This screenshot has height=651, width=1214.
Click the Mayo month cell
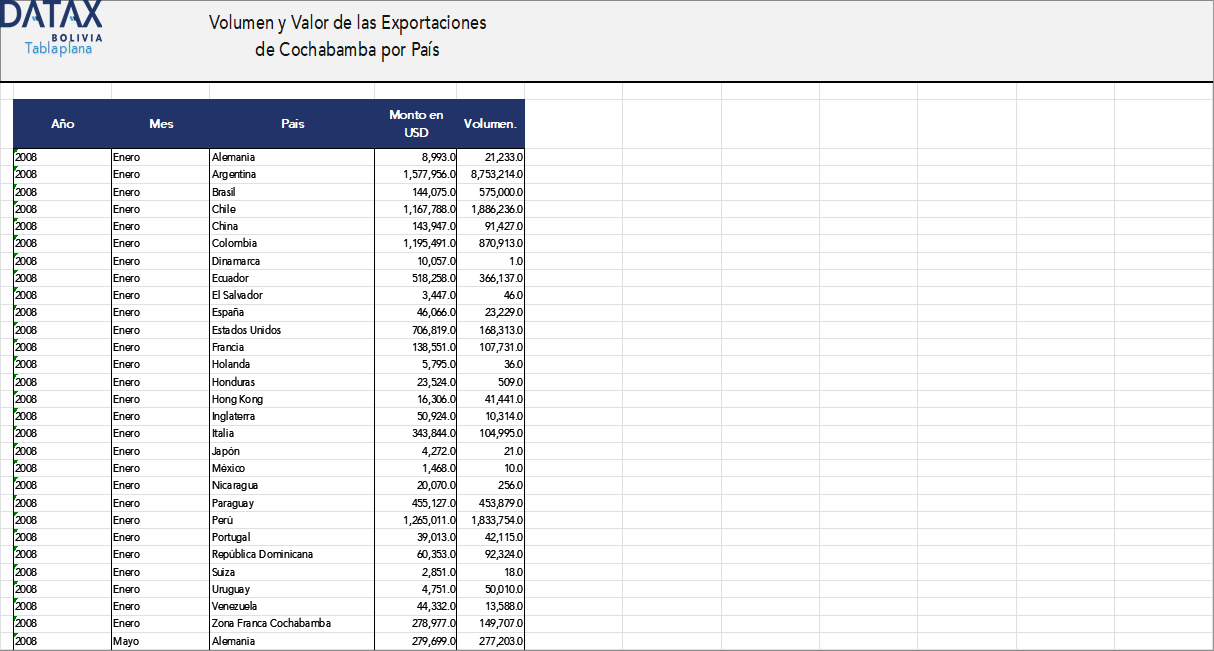(x=161, y=641)
